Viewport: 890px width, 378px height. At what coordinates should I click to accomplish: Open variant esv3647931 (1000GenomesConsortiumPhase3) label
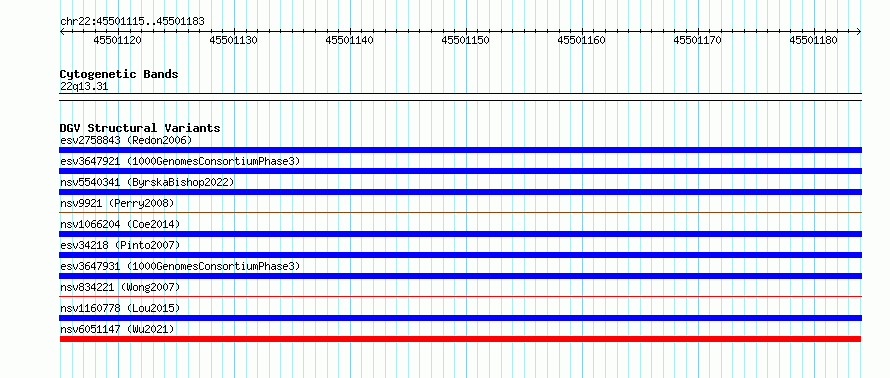point(180,266)
